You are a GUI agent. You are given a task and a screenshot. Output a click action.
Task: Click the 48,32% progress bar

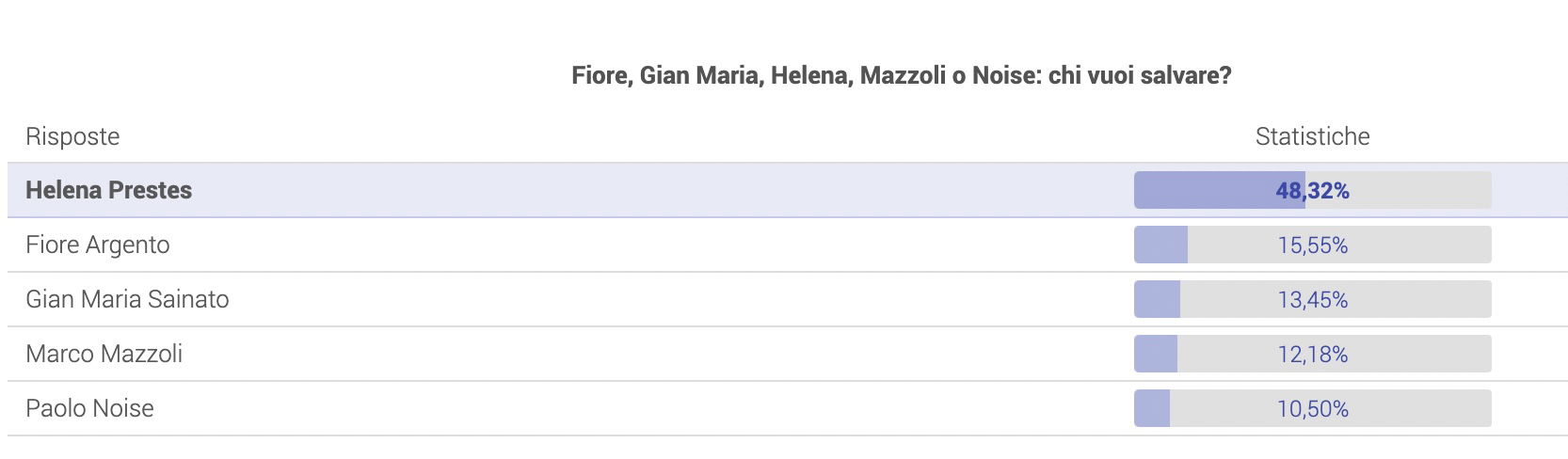[1313, 190]
